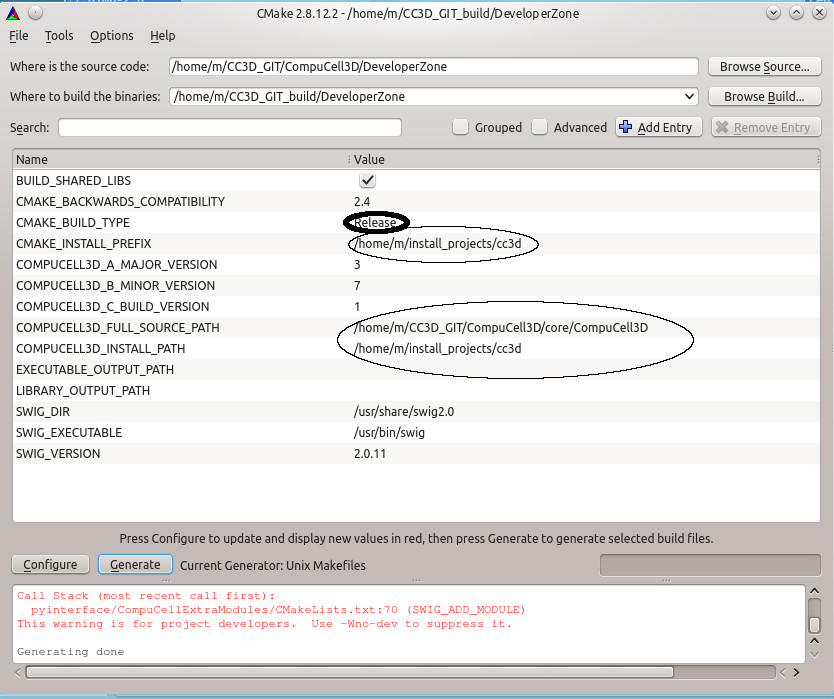Expand the build binaries path dropdown
This screenshot has height=699, width=834.
click(x=688, y=97)
